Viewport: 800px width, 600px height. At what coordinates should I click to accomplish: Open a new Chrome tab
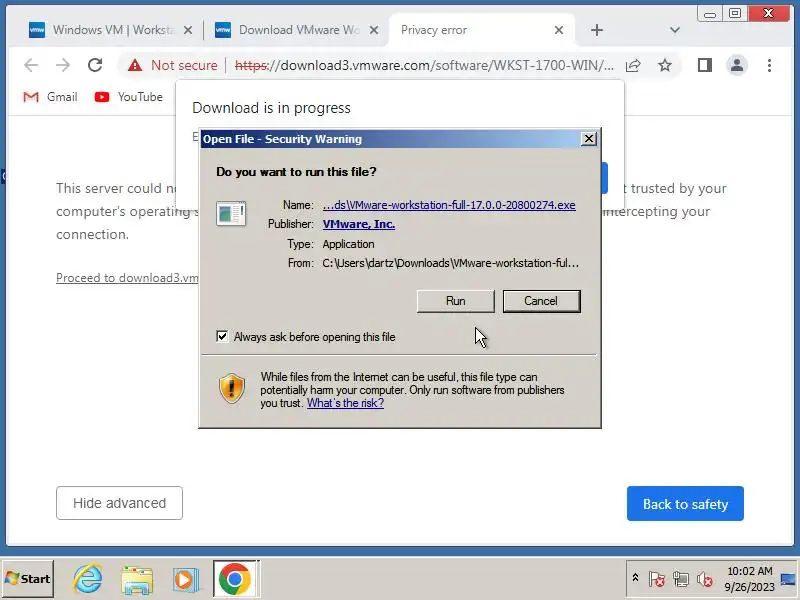pos(596,30)
